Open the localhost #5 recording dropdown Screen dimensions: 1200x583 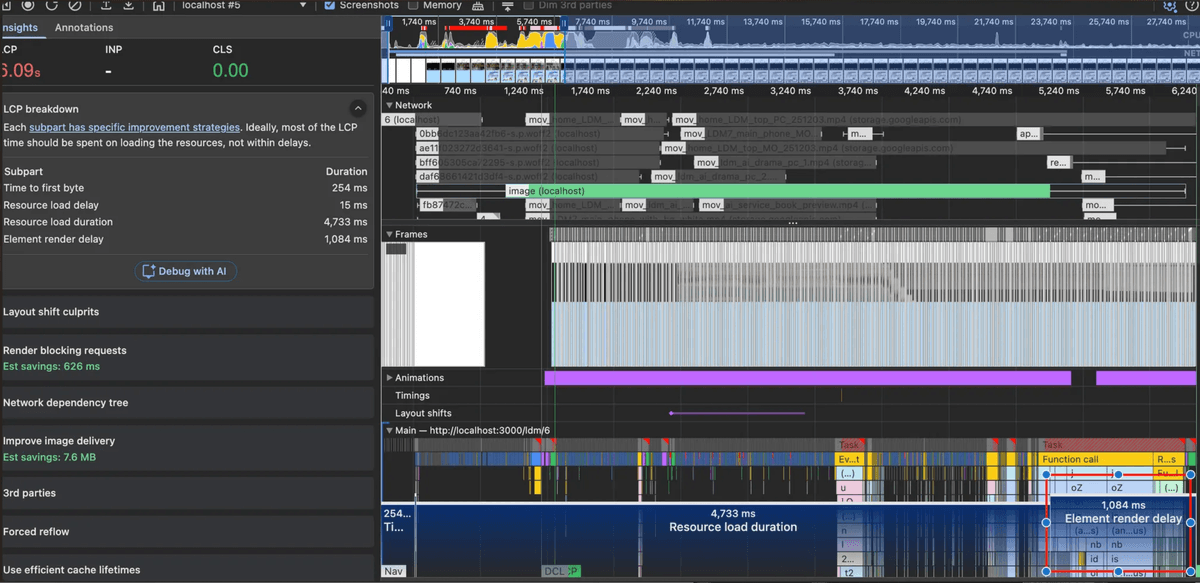pos(304,5)
